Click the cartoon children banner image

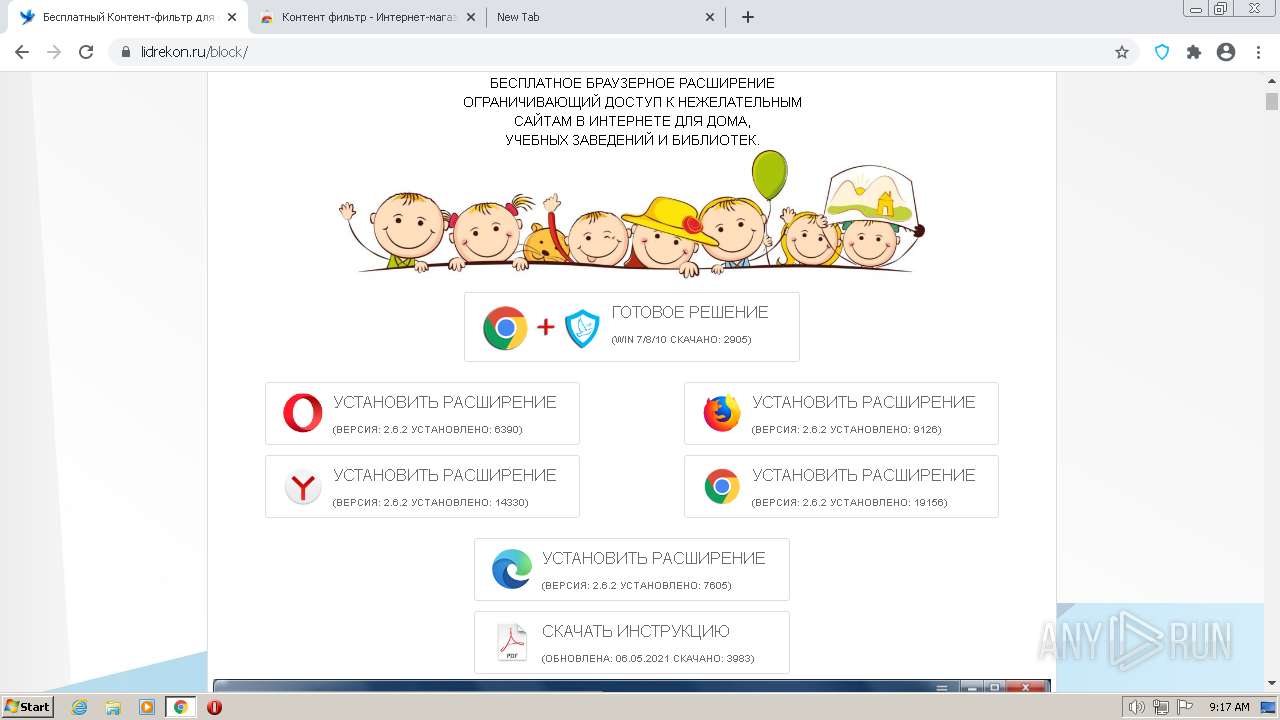pyautogui.click(x=632, y=215)
